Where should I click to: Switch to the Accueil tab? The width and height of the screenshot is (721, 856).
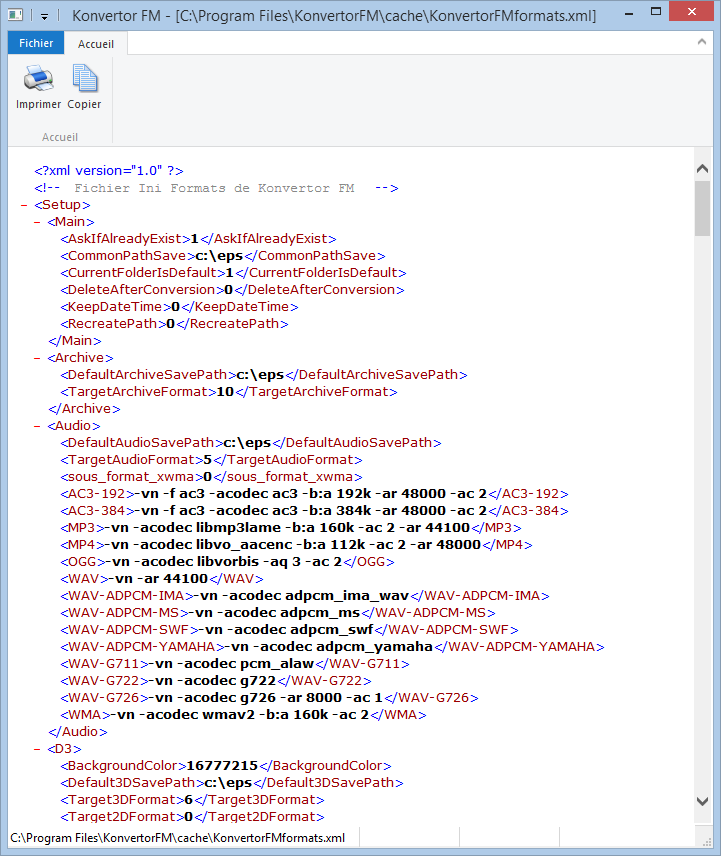click(x=96, y=44)
